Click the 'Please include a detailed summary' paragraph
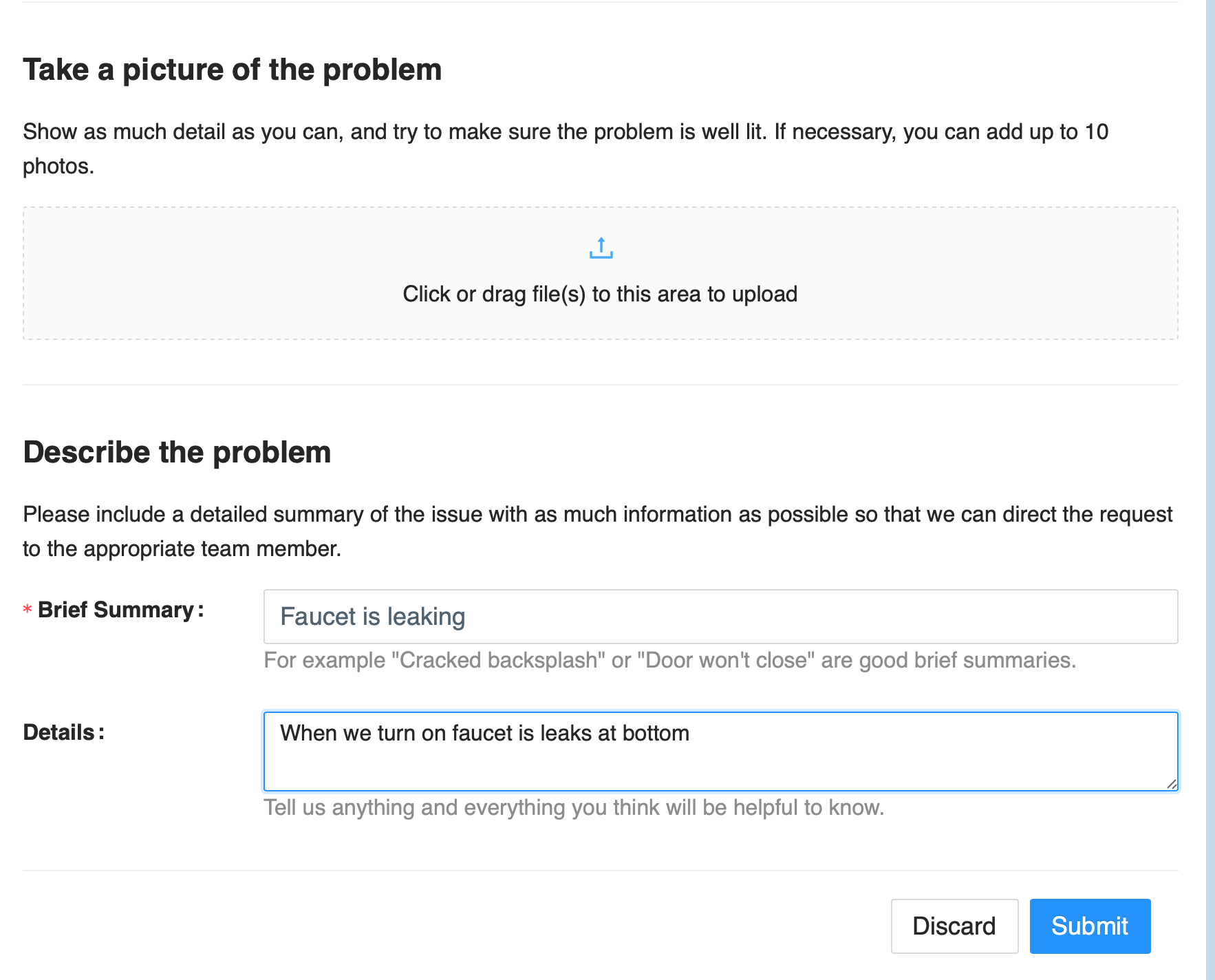 [x=597, y=531]
